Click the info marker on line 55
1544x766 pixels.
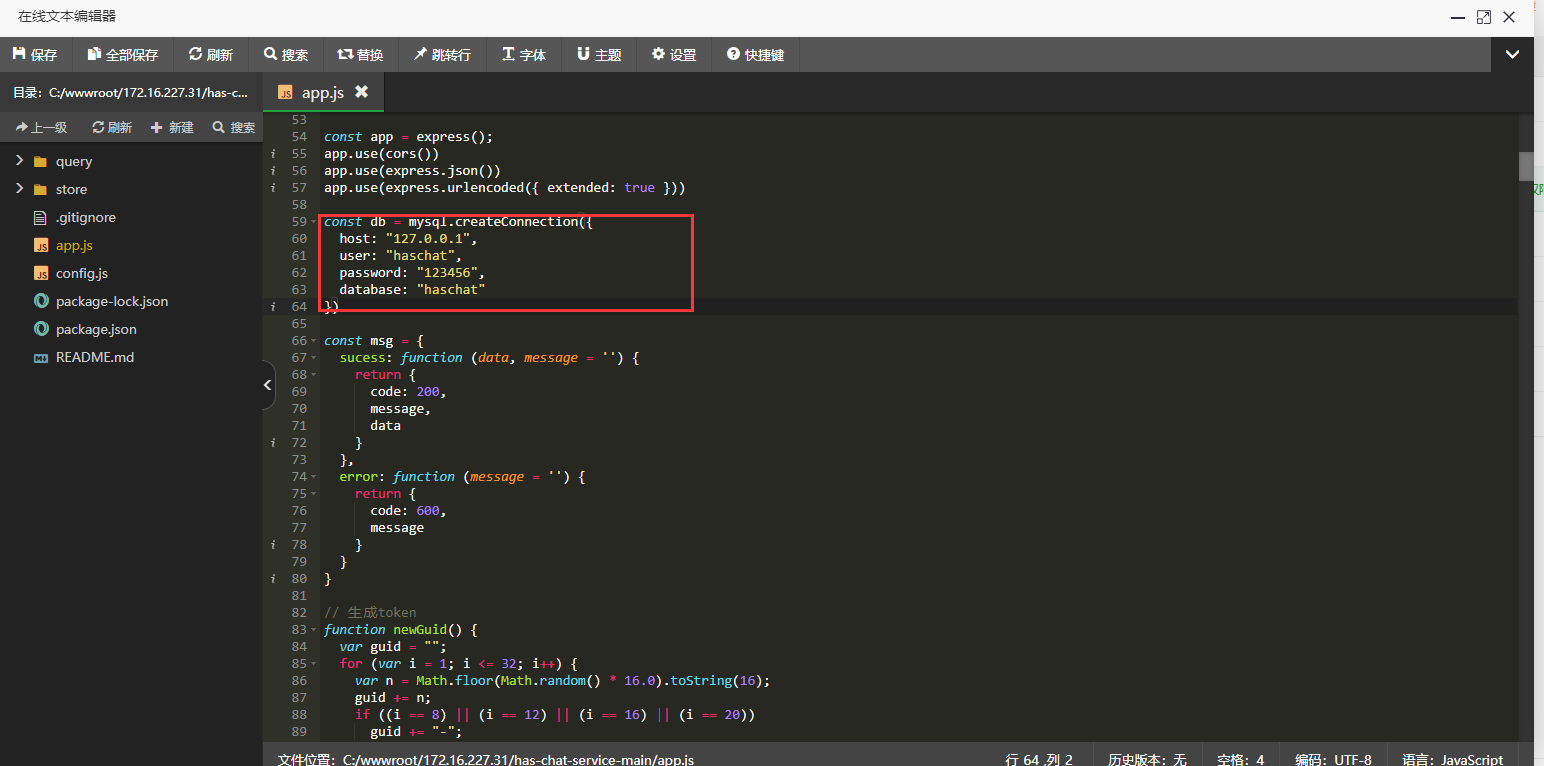click(273, 154)
